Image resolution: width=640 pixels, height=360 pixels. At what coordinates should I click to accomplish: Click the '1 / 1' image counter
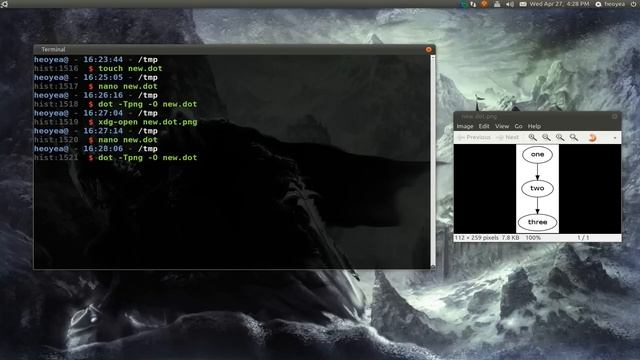click(x=583, y=238)
